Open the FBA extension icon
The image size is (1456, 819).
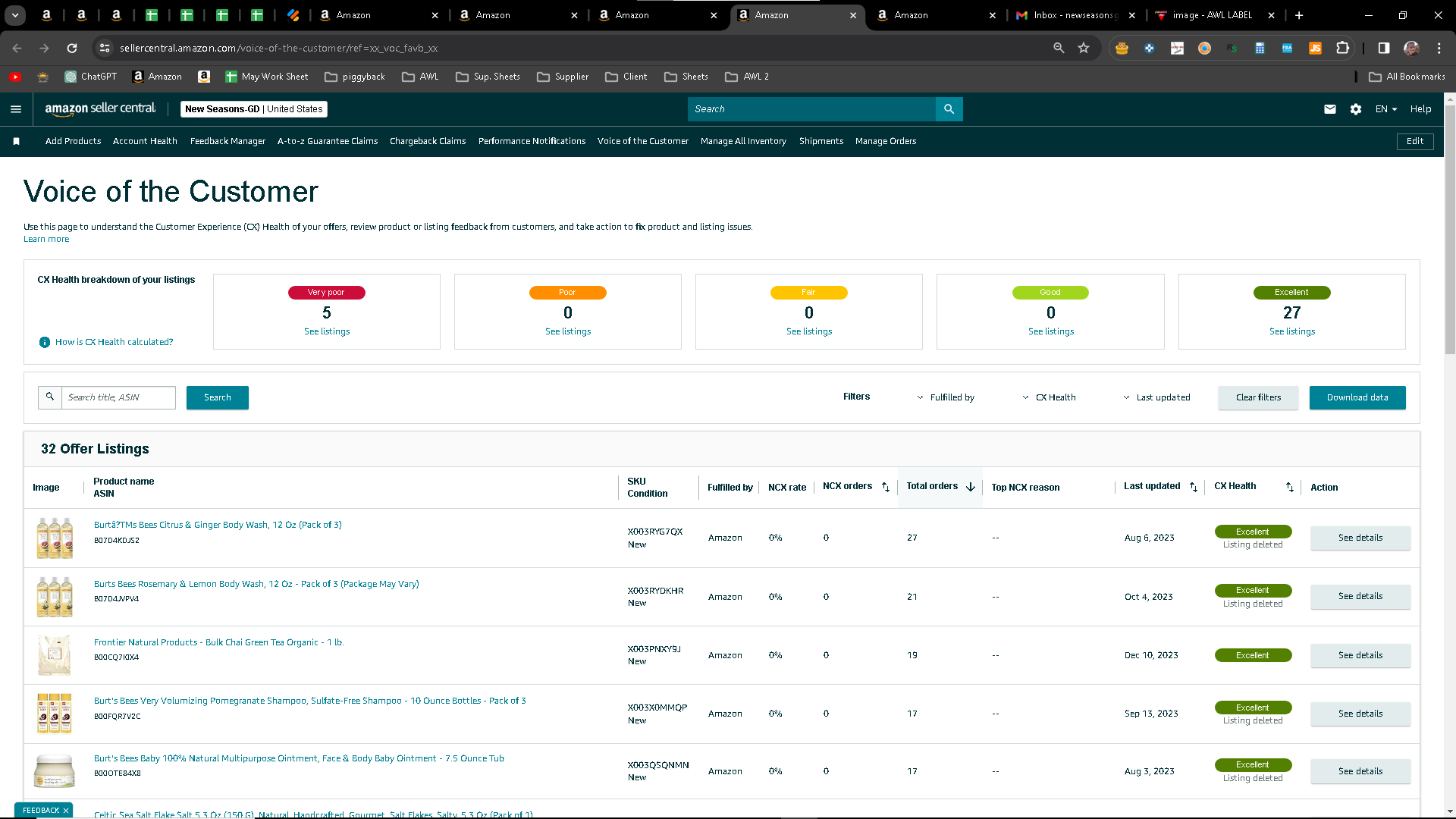[1287, 48]
